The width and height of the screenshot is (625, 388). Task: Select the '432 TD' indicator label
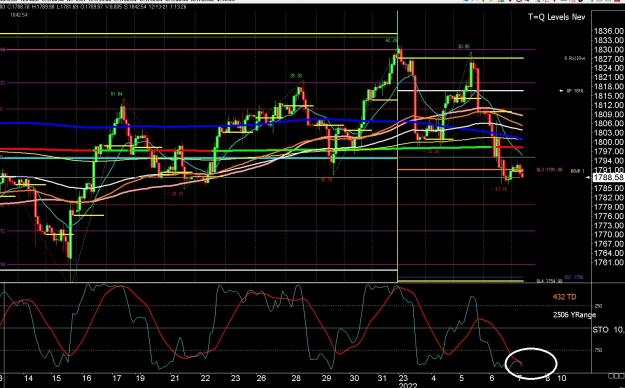(x=564, y=297)
